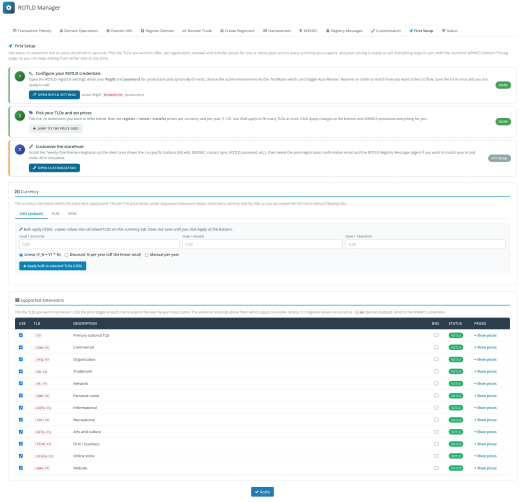Click the Apply button at page bottom
This screenshot has width=523, height=502.
click(262, 492)
